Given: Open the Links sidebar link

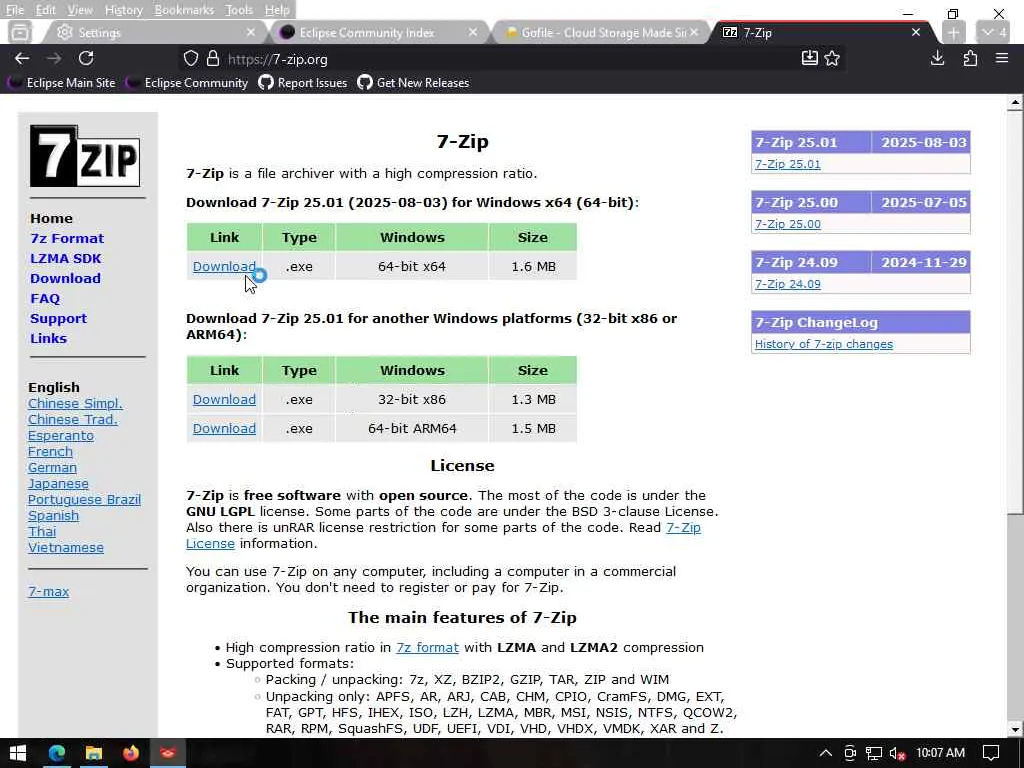Looking at the screenshot, I should pyautogui.click(x=48, y=338).
